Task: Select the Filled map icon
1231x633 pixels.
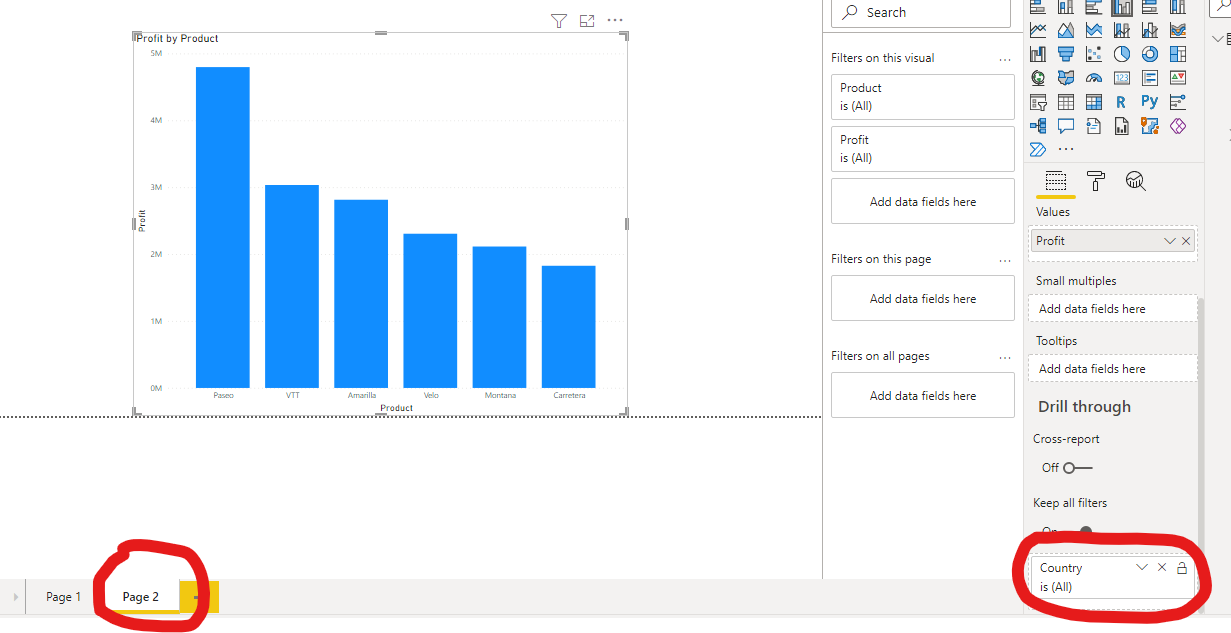Action: tap(1066, 78)
